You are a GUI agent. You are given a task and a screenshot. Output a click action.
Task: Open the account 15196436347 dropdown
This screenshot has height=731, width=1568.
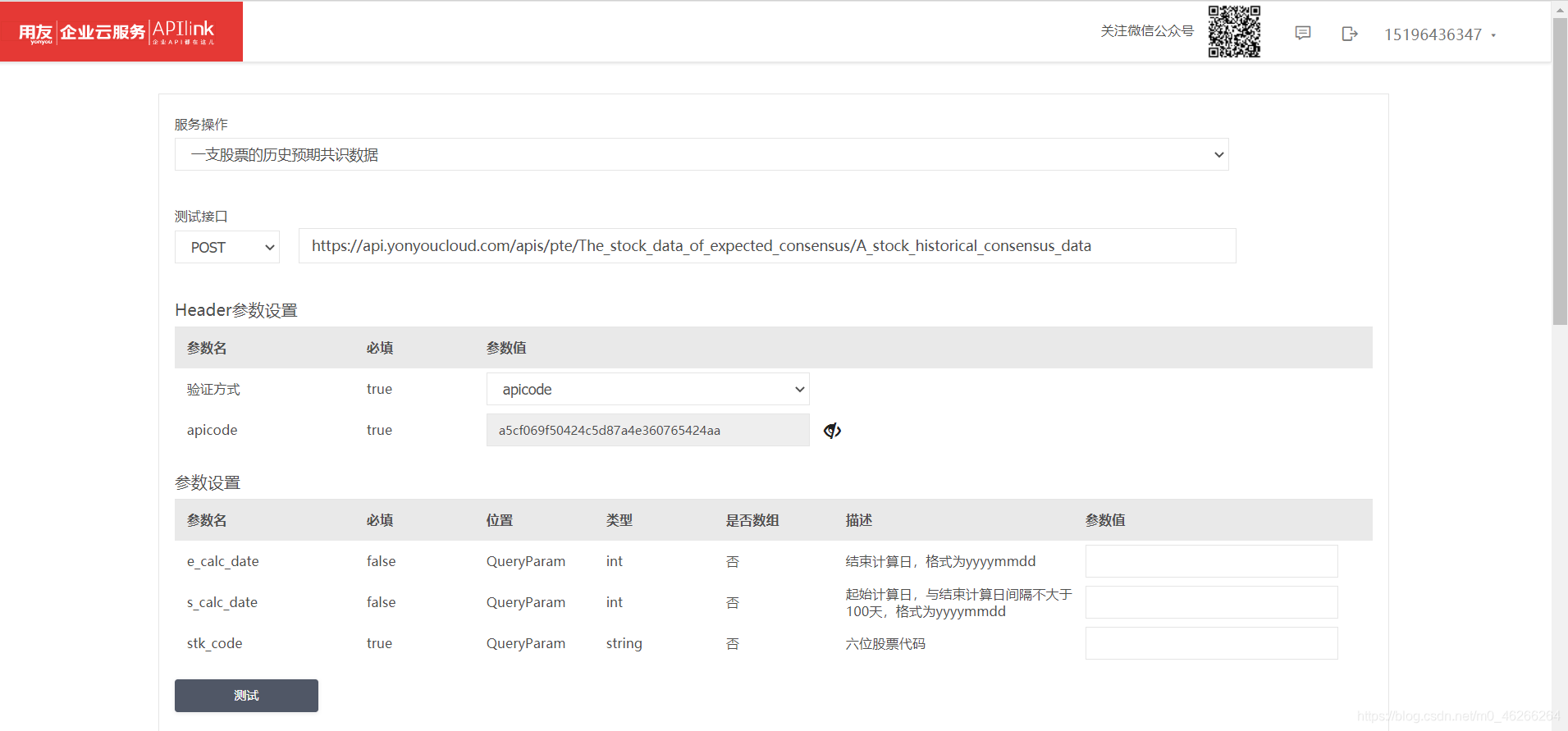[1440, 34]
